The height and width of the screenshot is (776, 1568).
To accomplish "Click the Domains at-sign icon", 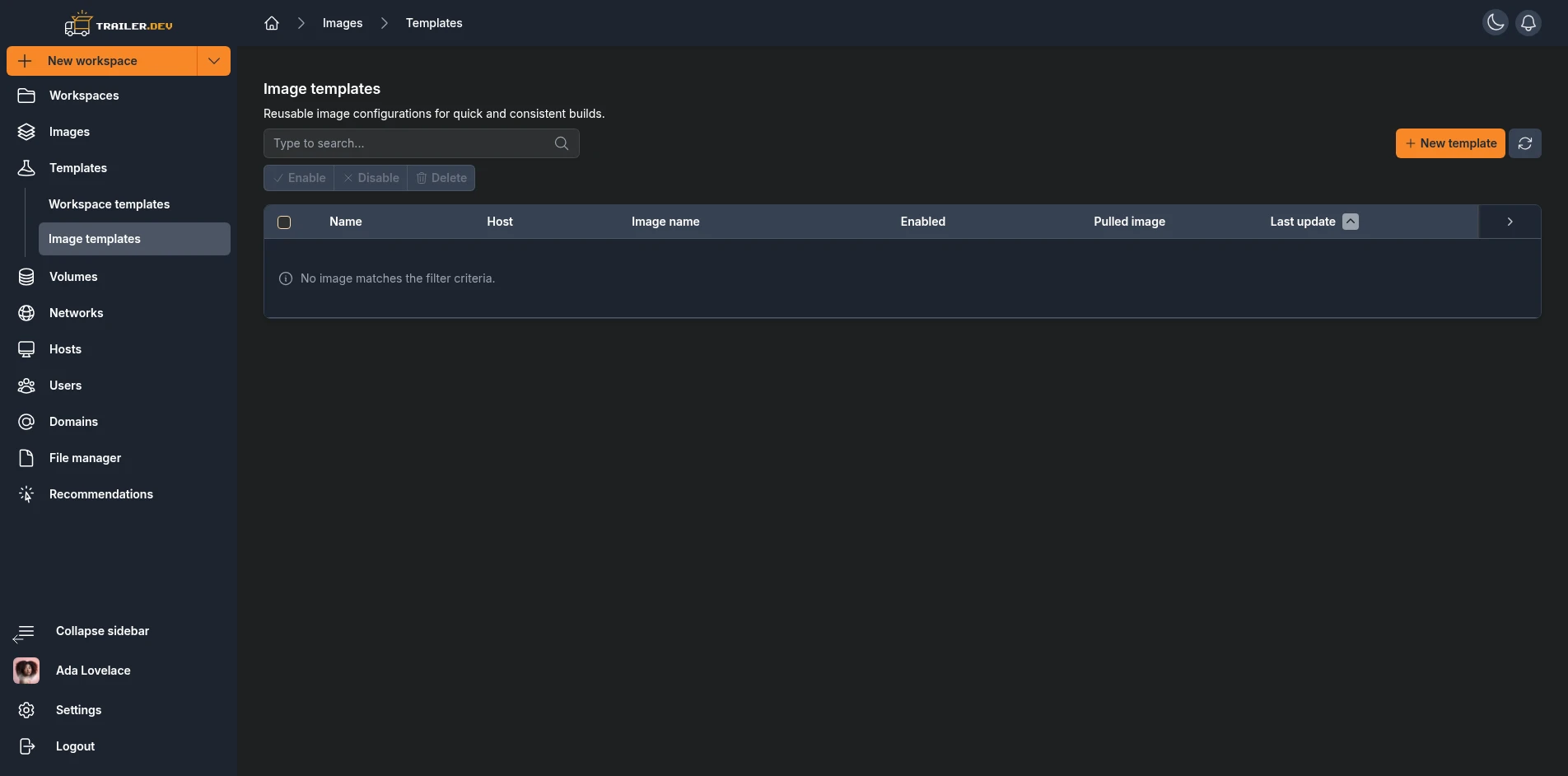I will pyautogui.click(x=26, y=422).
